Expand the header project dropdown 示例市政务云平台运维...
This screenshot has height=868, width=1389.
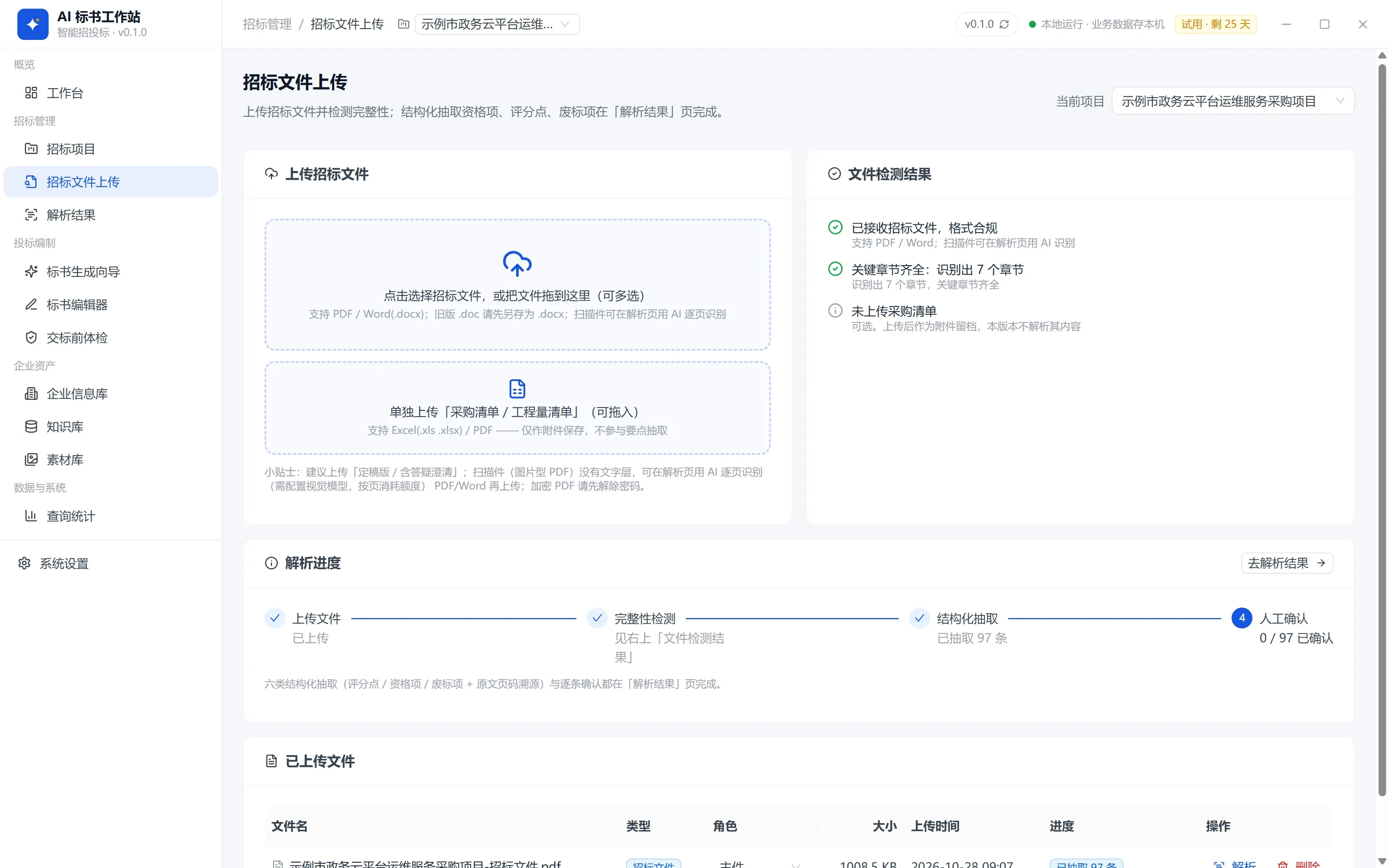[x=497, y=24]
